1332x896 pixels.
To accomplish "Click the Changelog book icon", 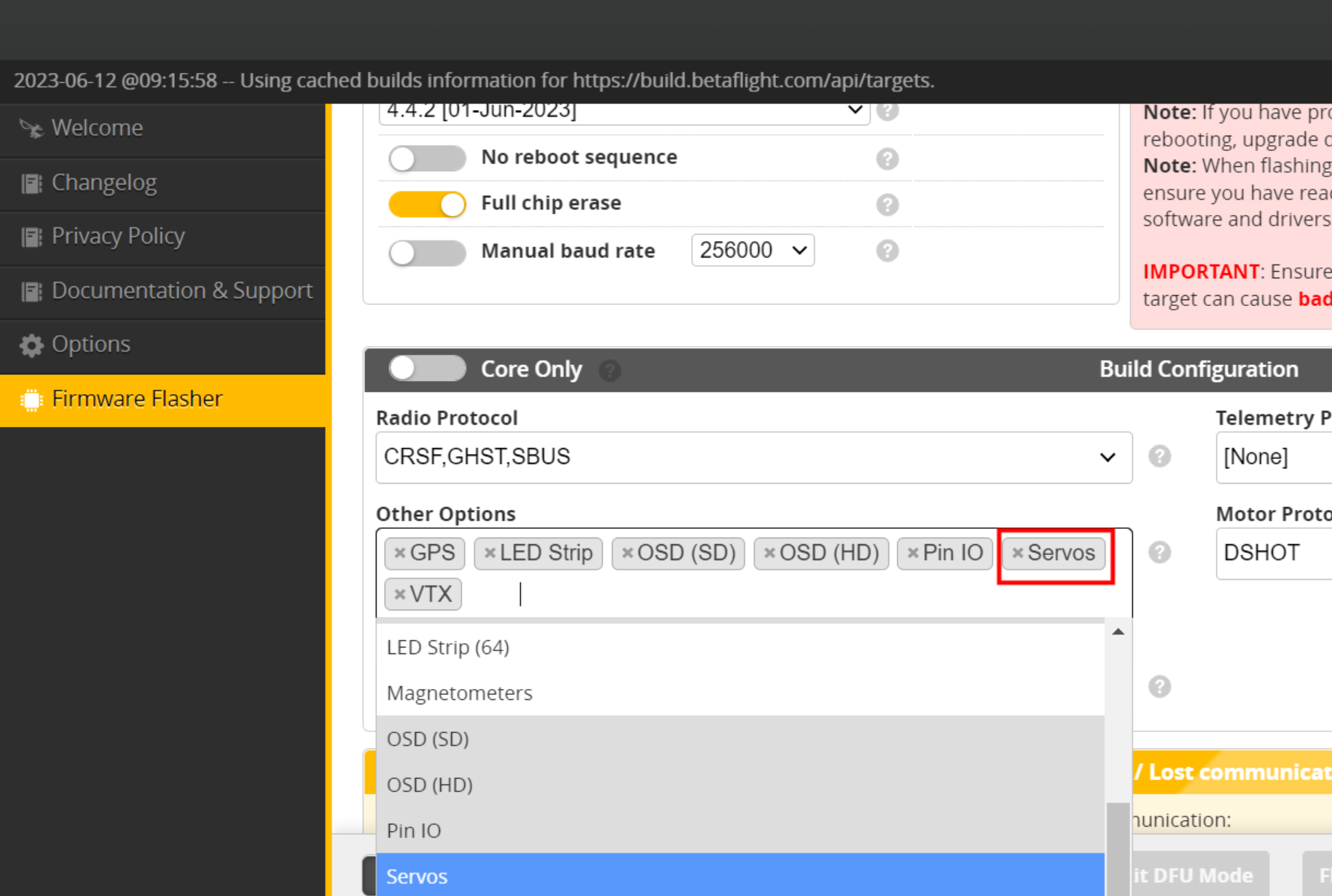I will 31,183.
